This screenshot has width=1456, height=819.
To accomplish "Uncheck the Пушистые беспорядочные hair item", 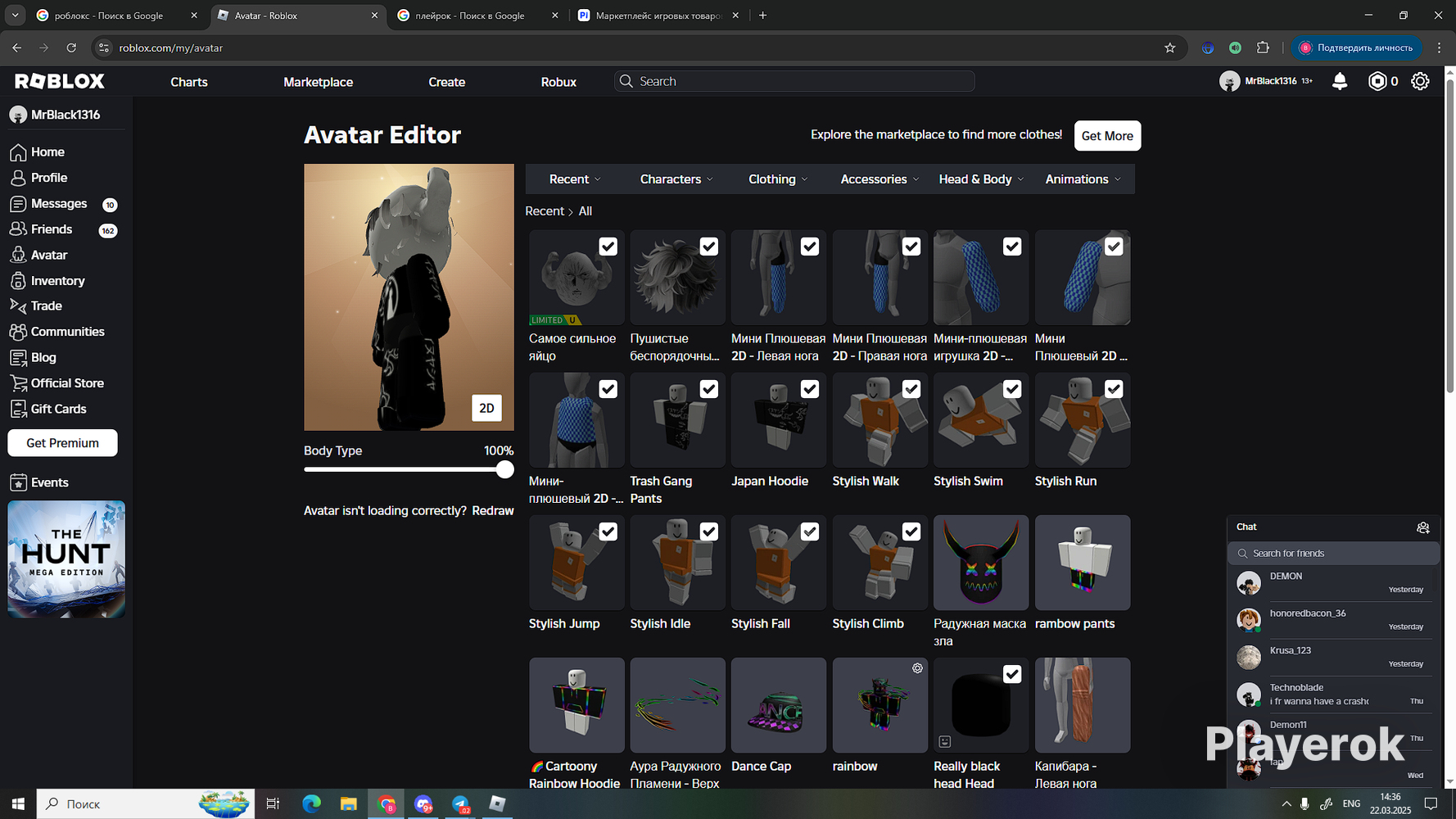I will pyautogui.click(x=709, y=247).
